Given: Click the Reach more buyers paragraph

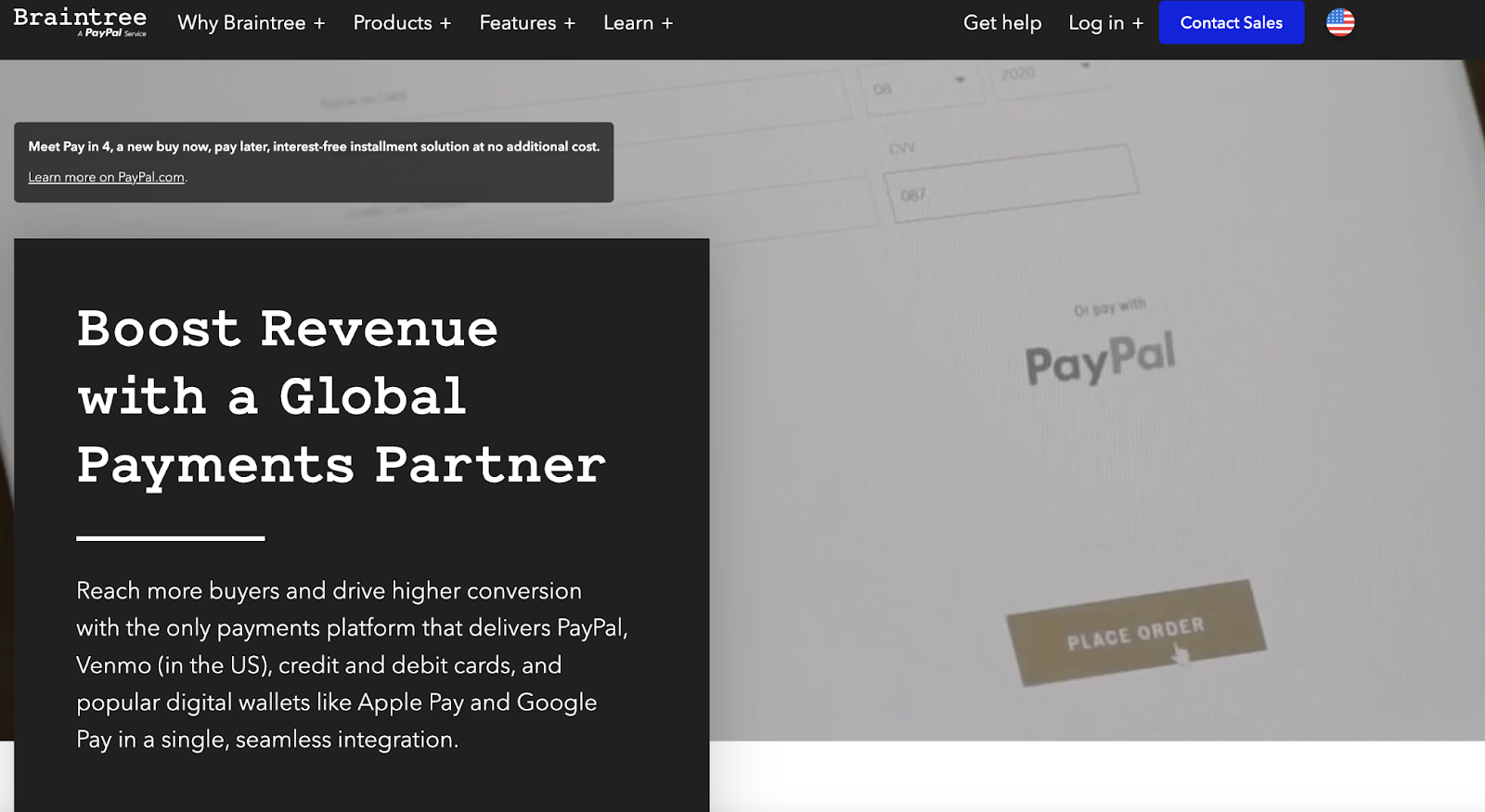Looking at the screenshot, I should click(x=353, y=664).
